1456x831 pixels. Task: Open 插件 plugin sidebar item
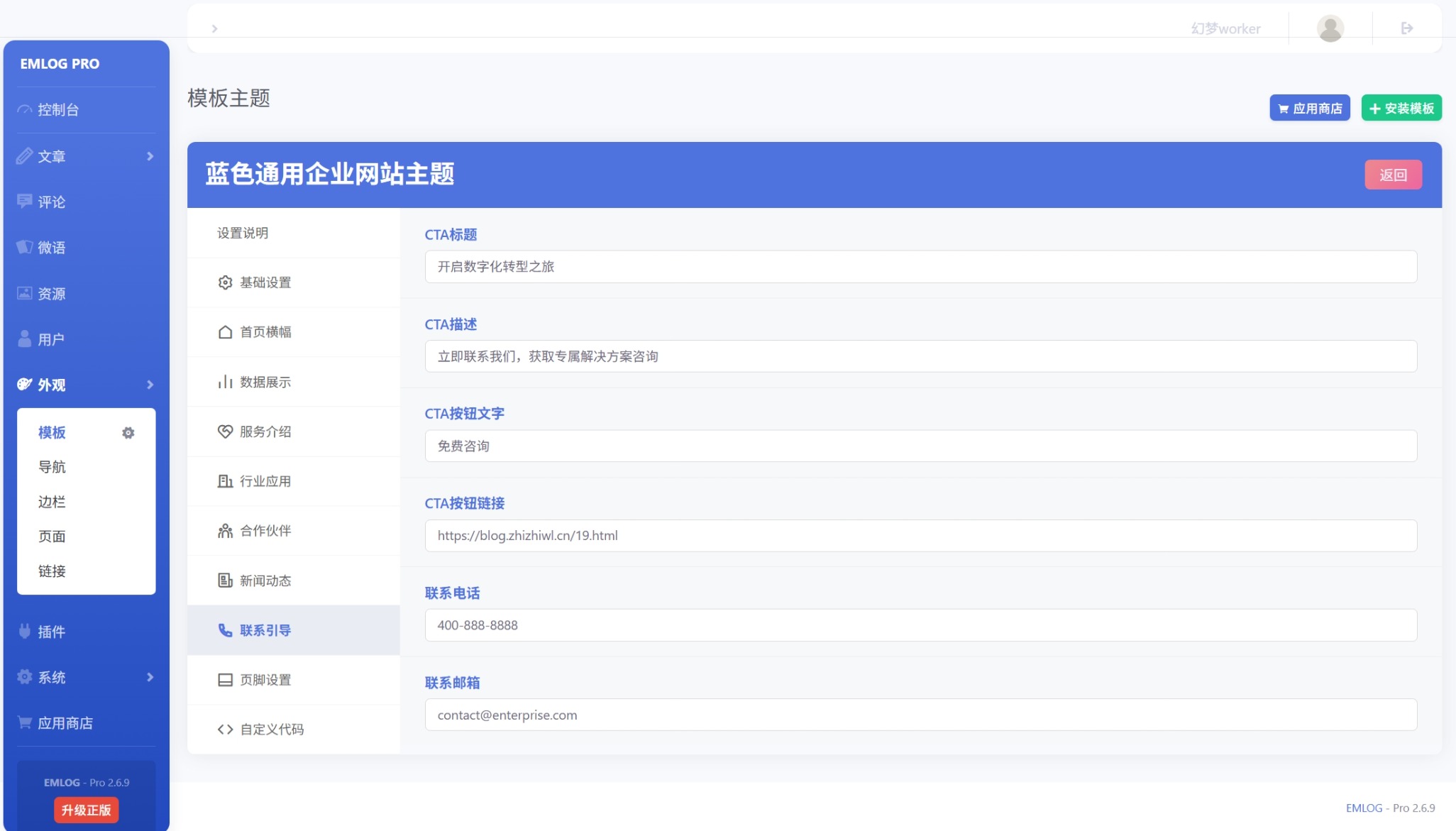coord(51,632)
